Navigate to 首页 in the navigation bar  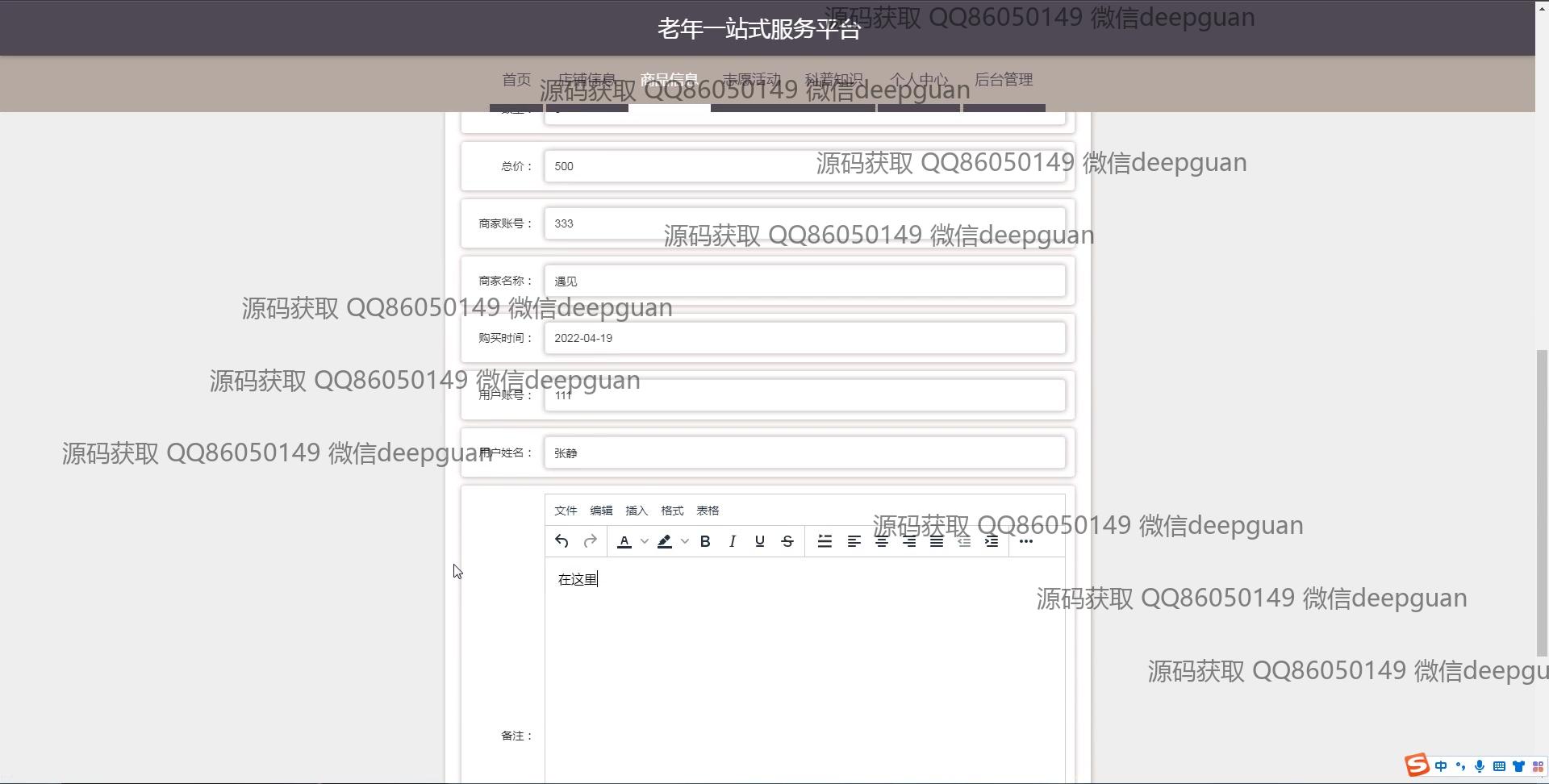[x=516, y=80]
